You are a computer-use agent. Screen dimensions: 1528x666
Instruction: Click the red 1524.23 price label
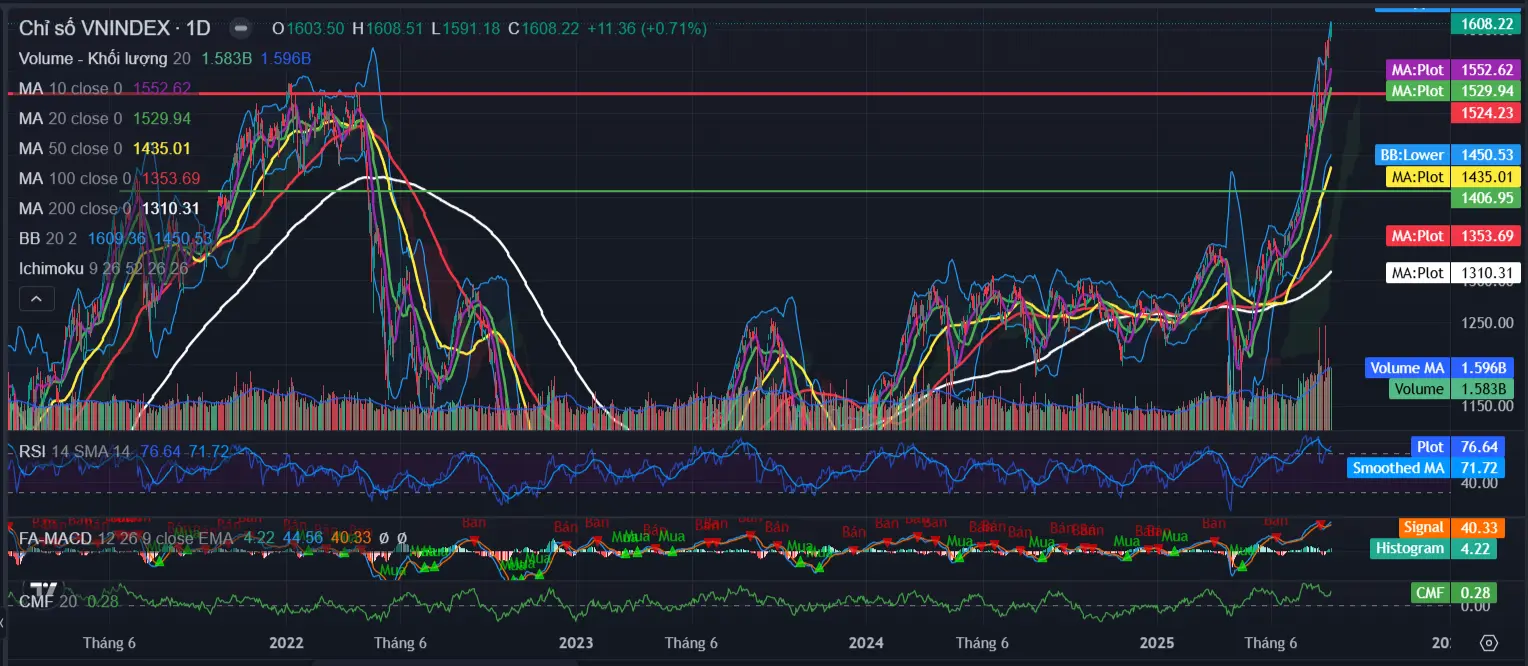tap(1485, 113)
